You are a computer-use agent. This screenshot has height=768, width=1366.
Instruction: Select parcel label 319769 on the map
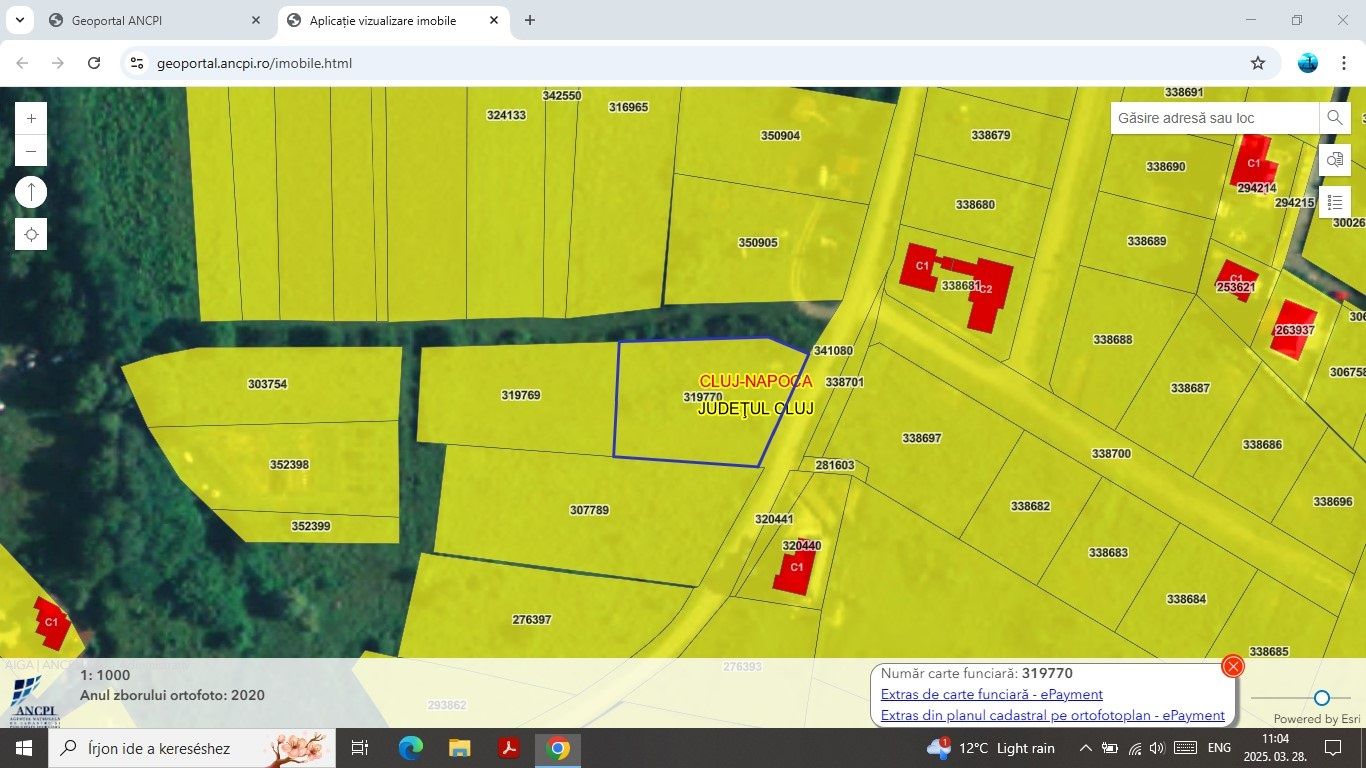pos(521,395)
